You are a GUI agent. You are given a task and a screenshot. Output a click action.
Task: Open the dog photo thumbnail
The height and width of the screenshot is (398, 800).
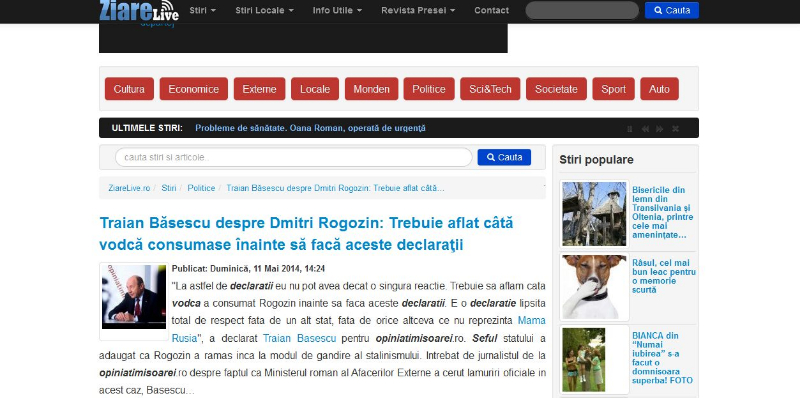[x=594, y=287]
